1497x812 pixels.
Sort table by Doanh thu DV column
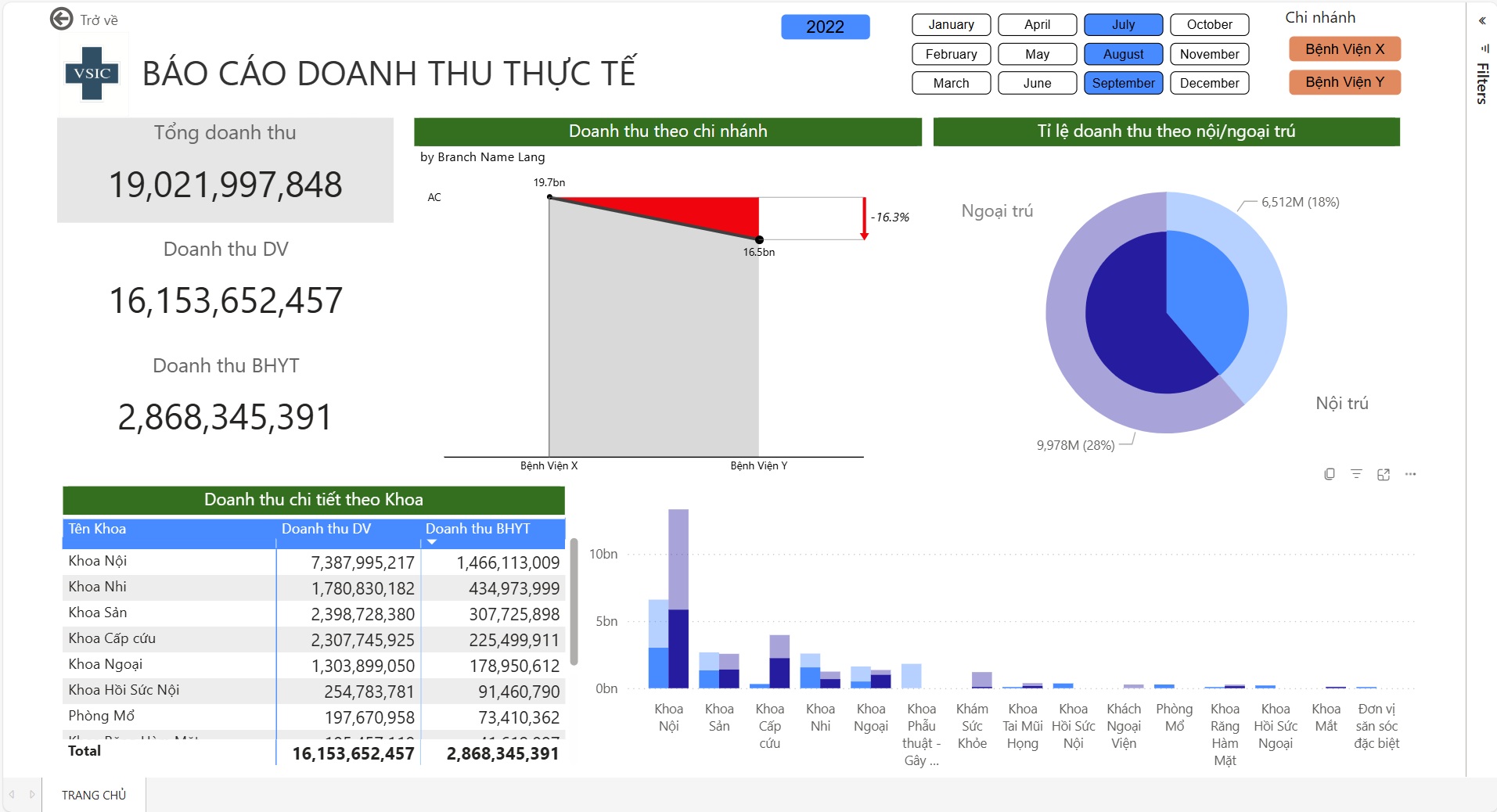click(326, 529)
